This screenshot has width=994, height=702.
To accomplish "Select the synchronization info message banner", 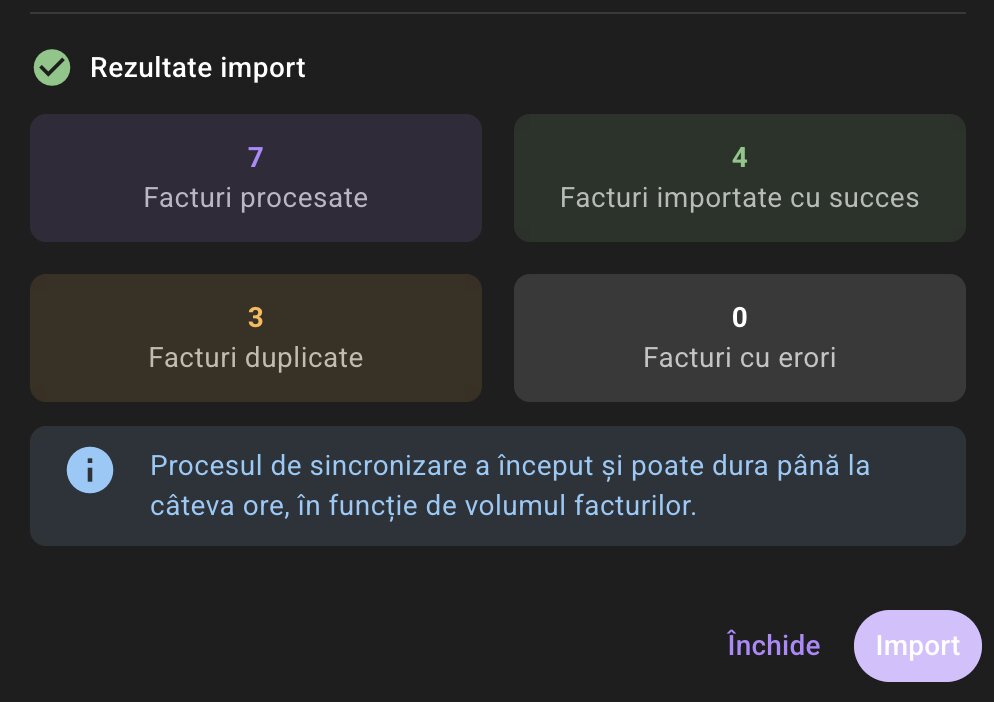I will 497,486.
